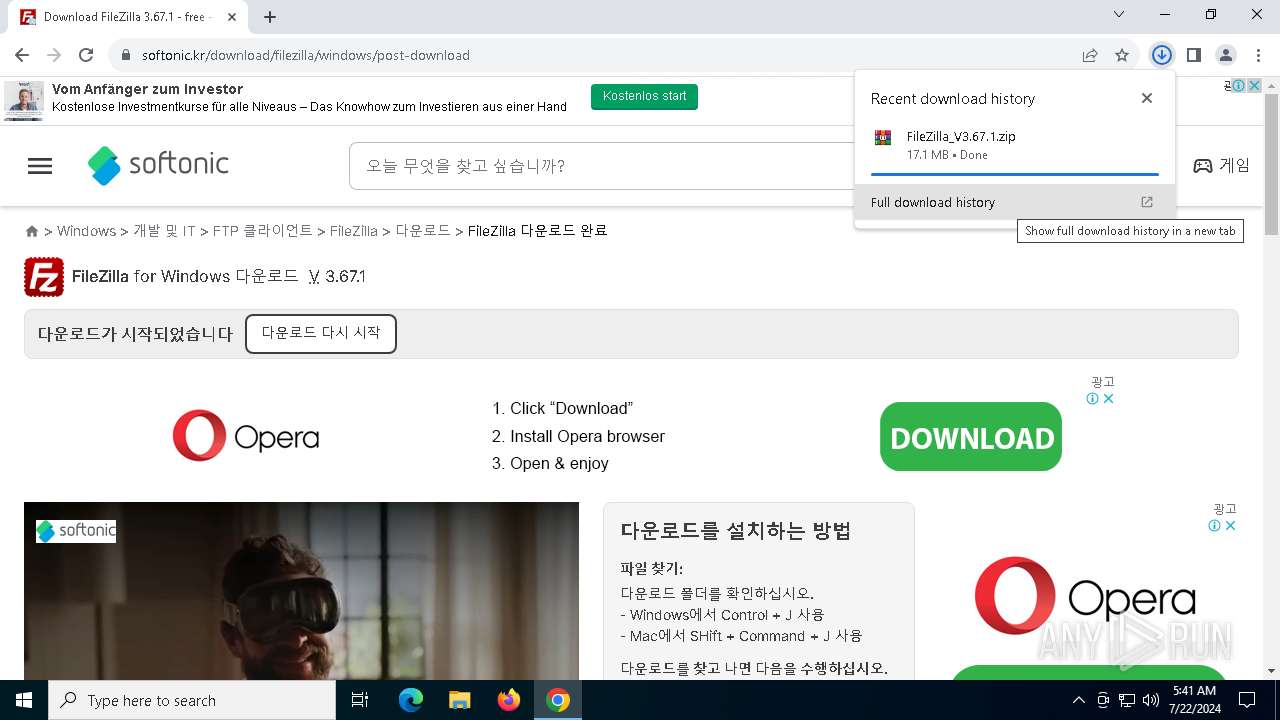The image size is (1280, 720).
Task: Click the Type here to search box
Action: coord(192,700)
